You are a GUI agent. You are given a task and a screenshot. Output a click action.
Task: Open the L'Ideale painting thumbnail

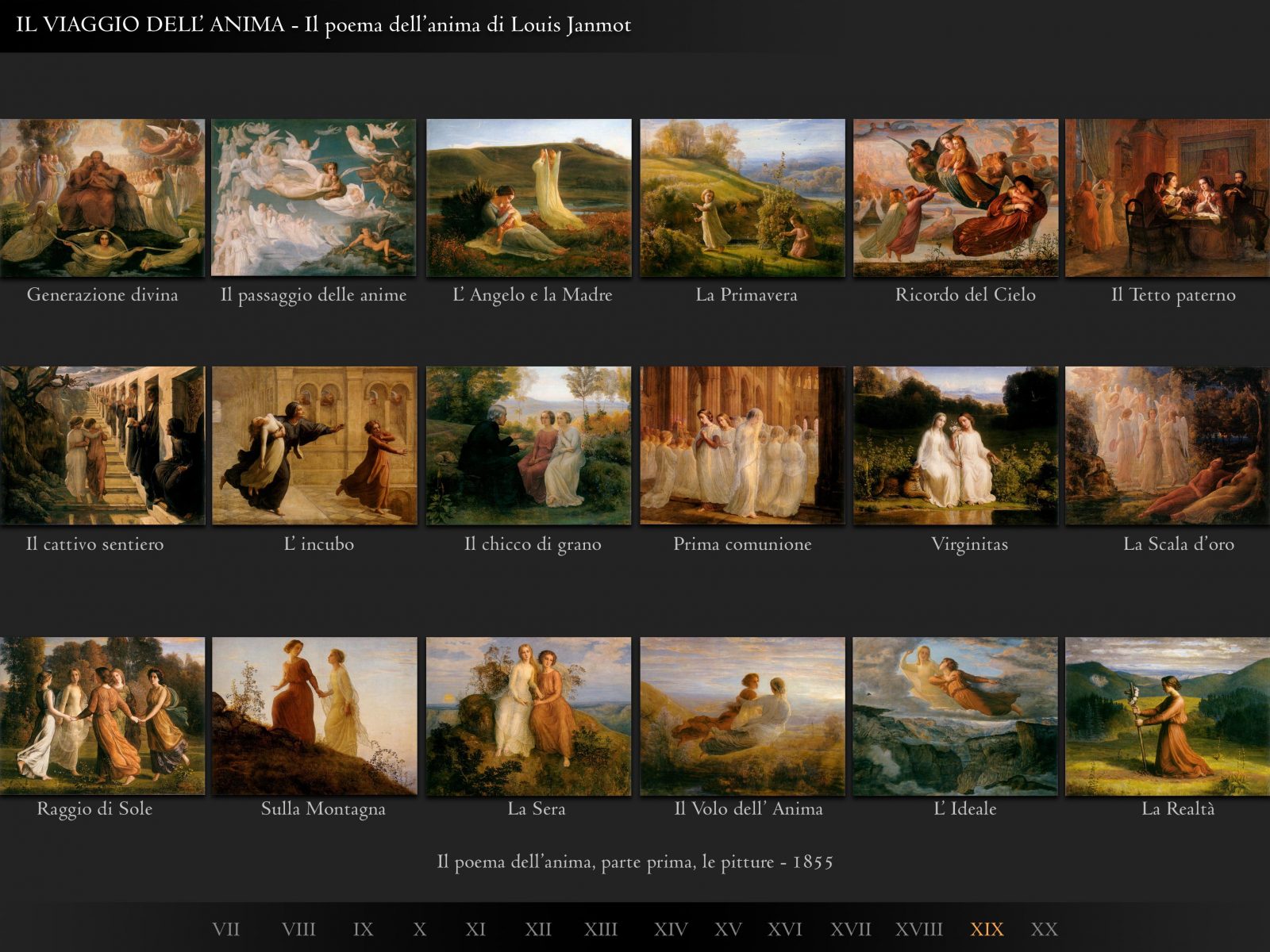coord(956,716)
